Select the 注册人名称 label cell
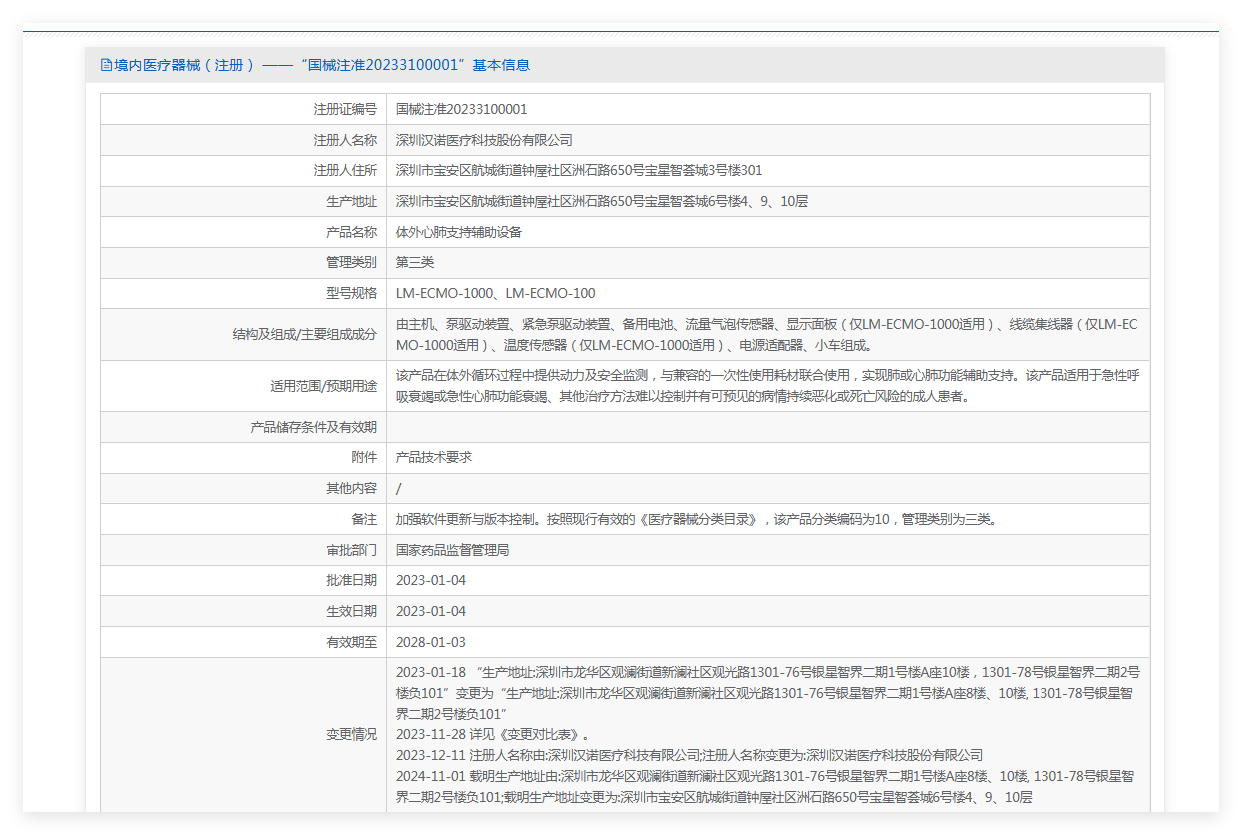1242x835 pixels. (243, 140)
